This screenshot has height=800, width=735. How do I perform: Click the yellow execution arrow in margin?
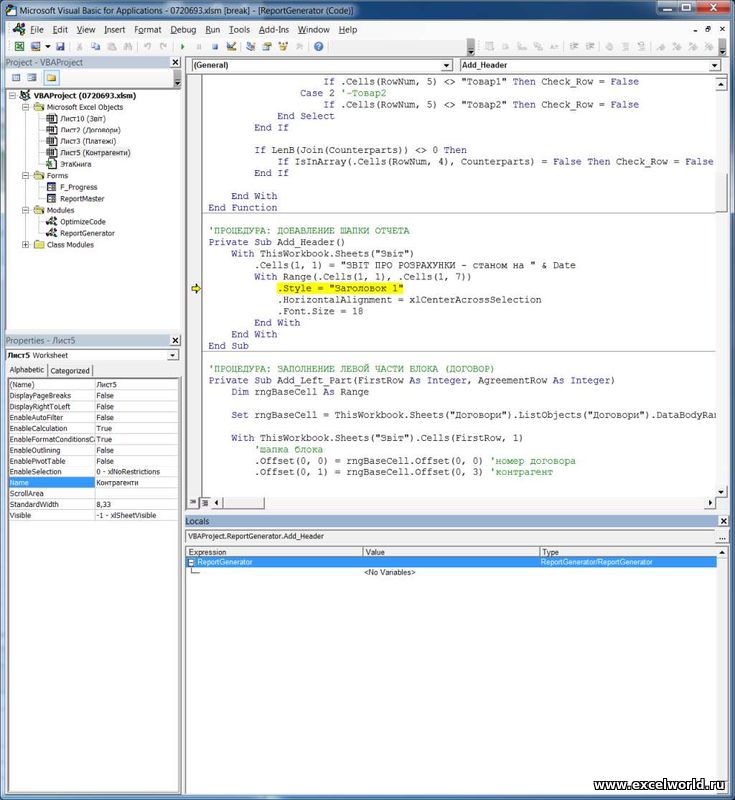(195, 289)
